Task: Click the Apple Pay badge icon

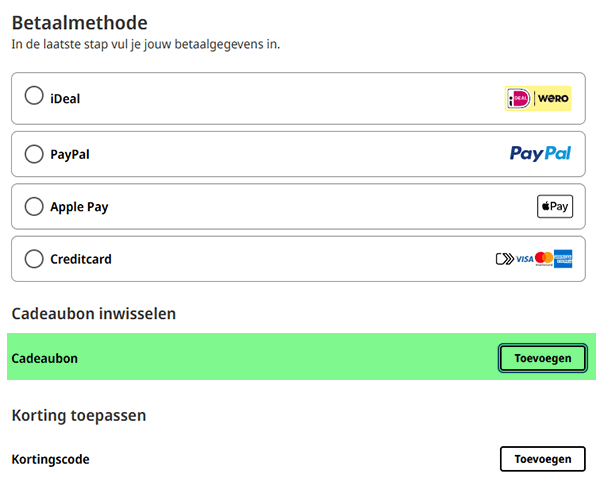Action: tap(554, 206)
